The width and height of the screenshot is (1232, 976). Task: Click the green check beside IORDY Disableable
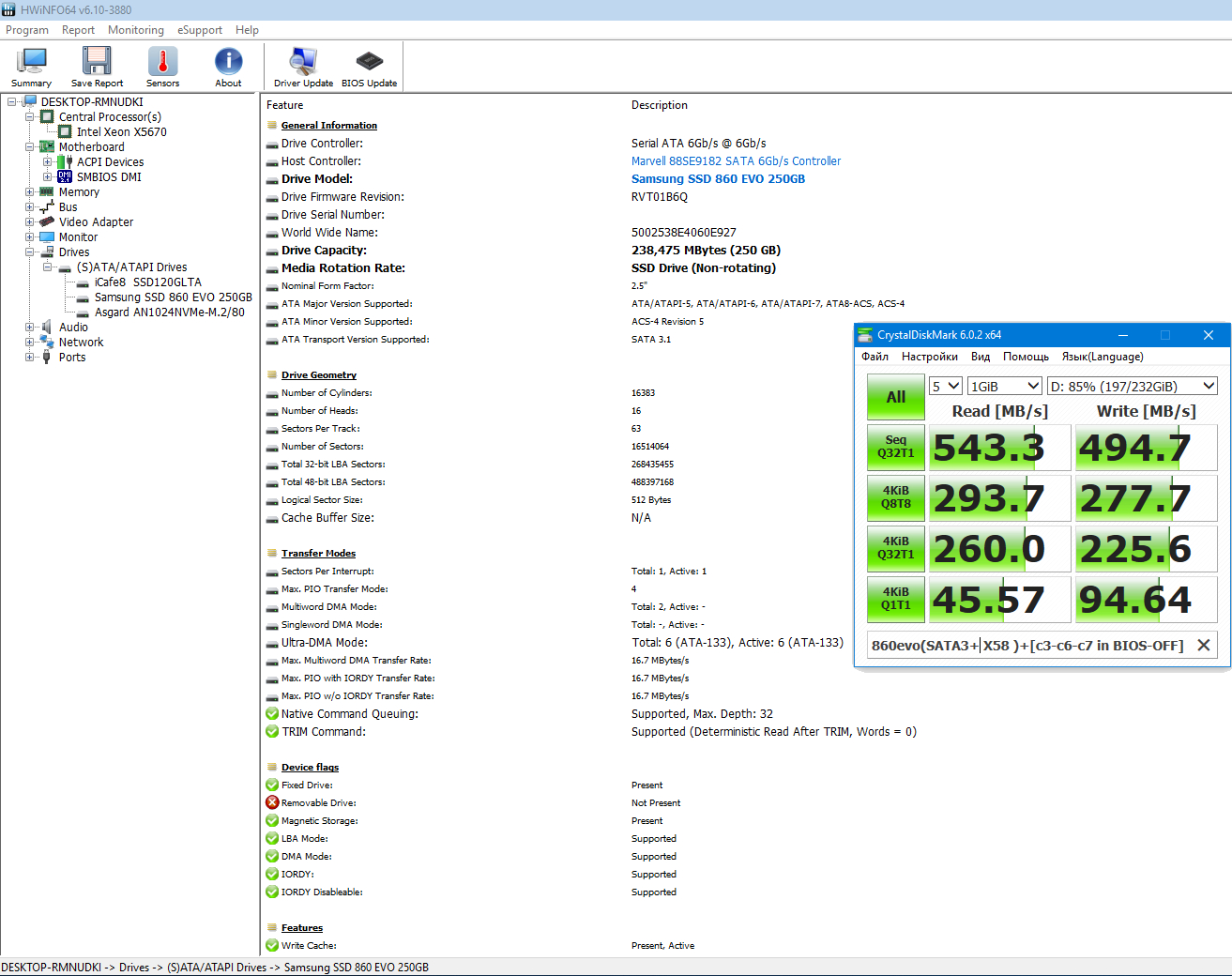(x=272, y=892)
